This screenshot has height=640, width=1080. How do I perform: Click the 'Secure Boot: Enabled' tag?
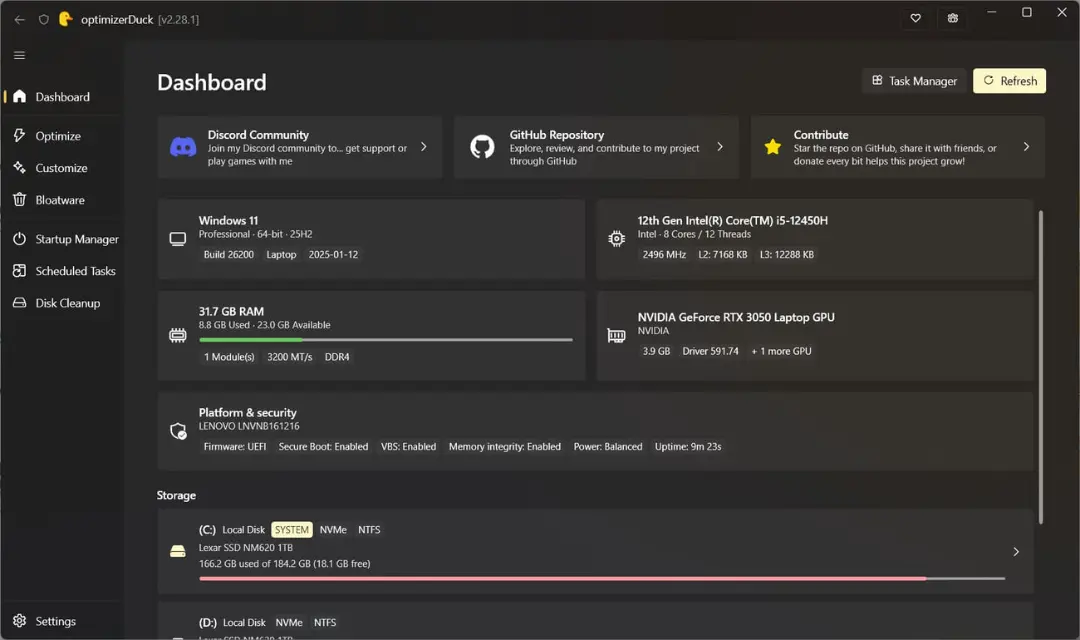(323, 446)
